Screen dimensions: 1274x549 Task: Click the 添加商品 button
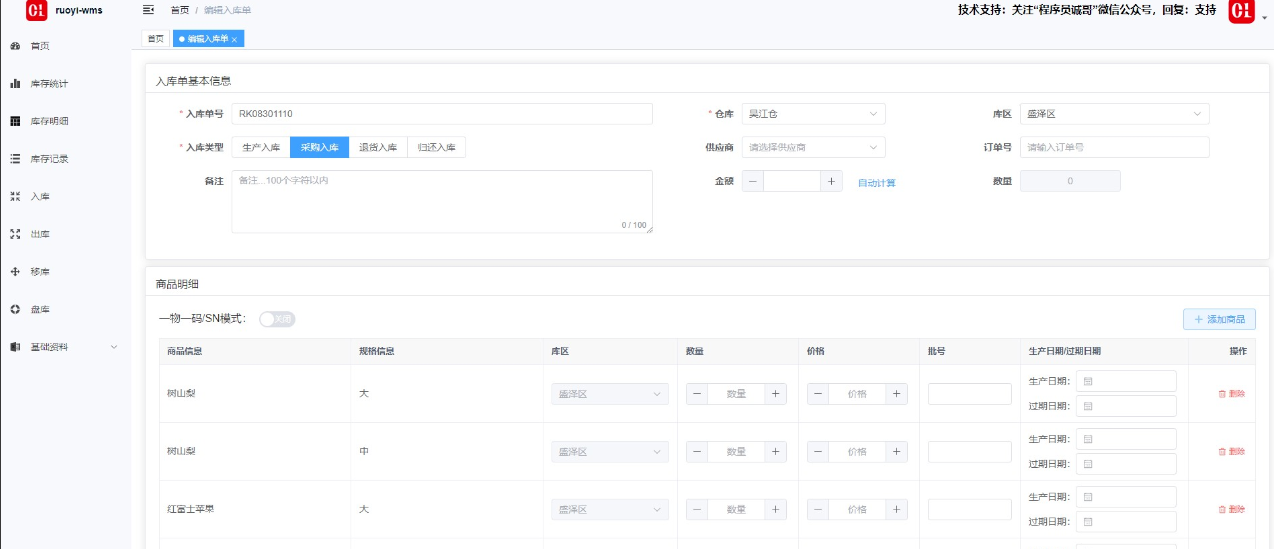1219,319
